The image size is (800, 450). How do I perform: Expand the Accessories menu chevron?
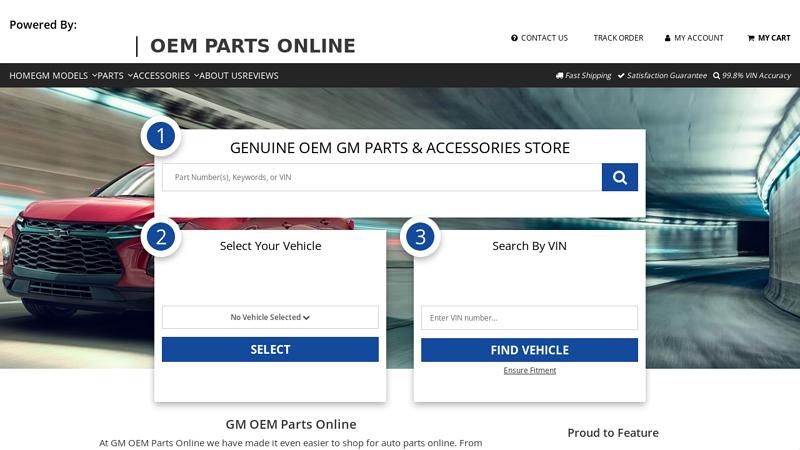[196, 76]
